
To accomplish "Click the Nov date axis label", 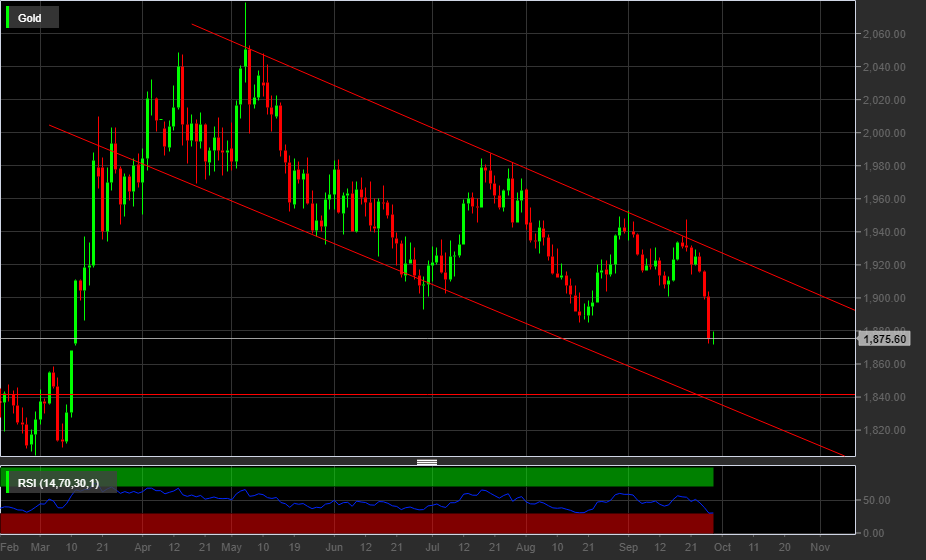I will coord(820,548).
